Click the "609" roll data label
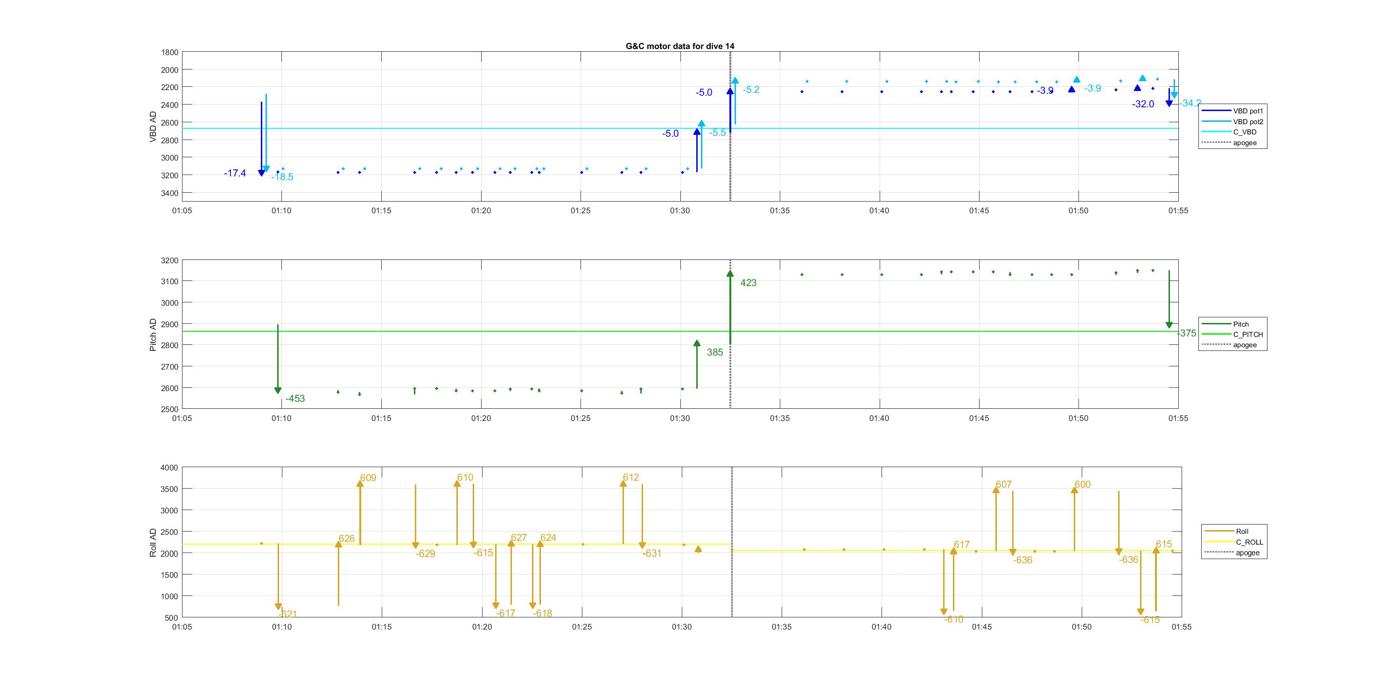This screenshot has height=693, width=1400. (x=368, y=478)
